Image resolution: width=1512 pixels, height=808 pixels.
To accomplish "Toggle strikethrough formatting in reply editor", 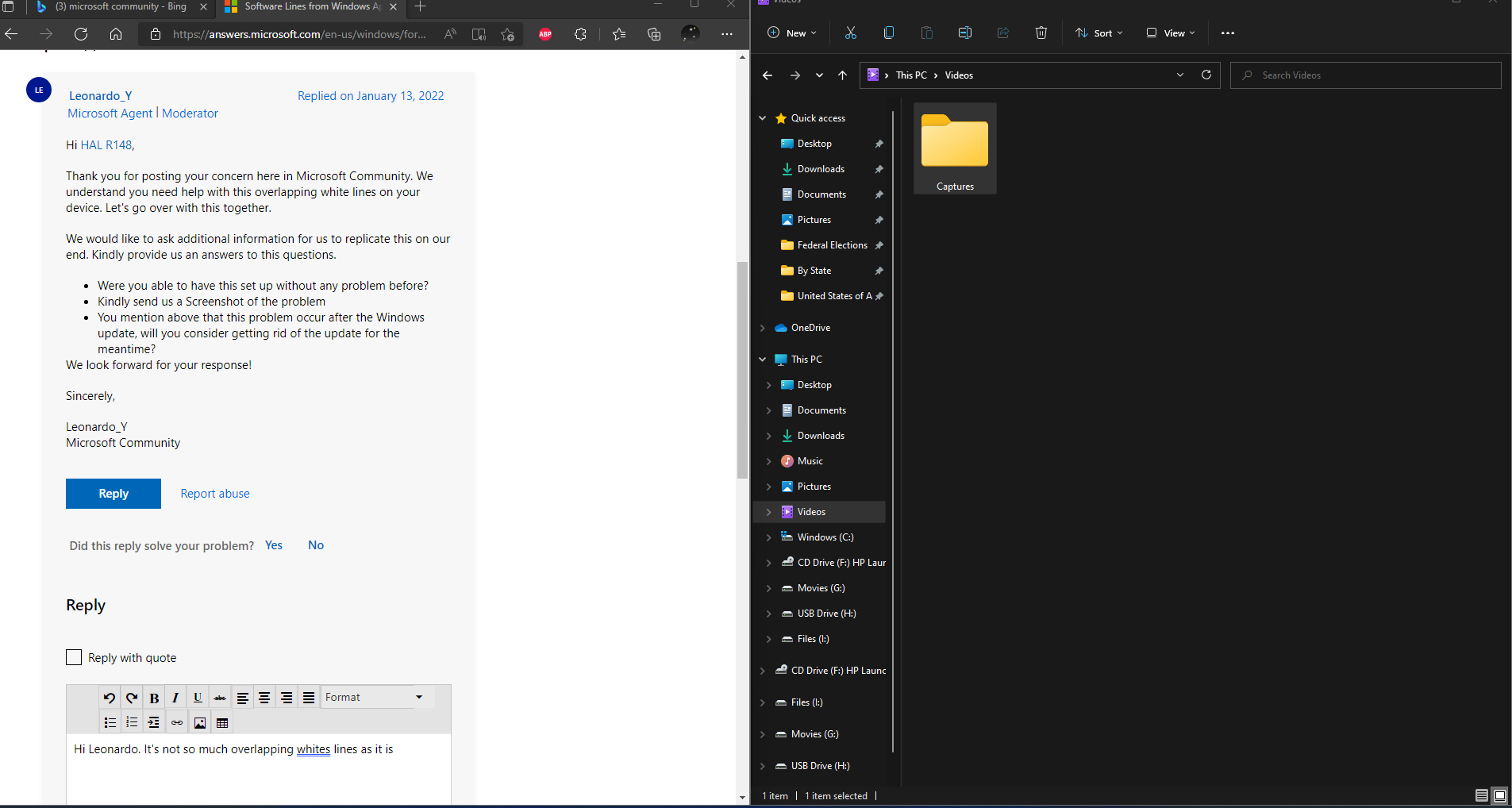I will pos(220,698).
